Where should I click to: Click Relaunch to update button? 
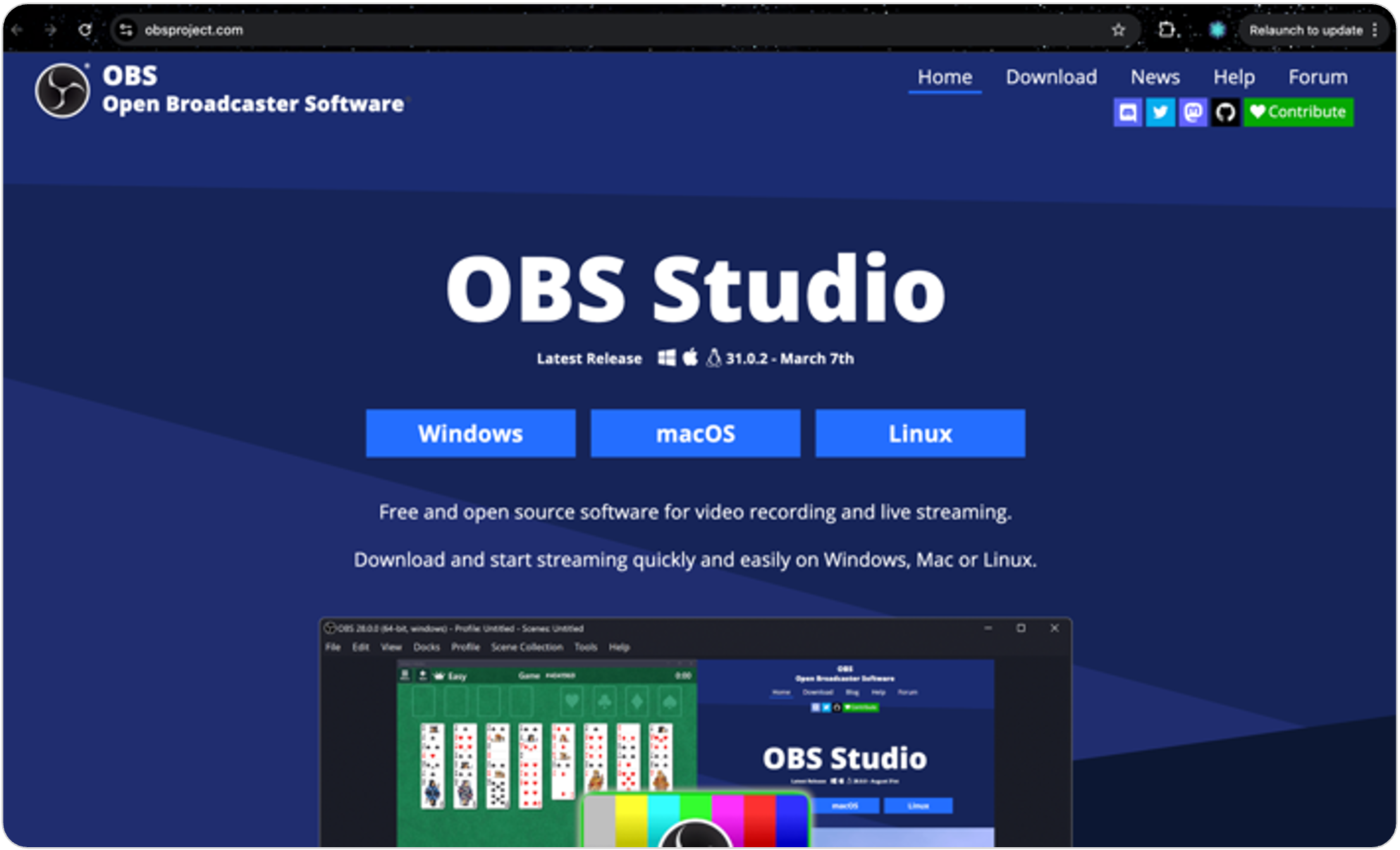tap(1306, 30)
